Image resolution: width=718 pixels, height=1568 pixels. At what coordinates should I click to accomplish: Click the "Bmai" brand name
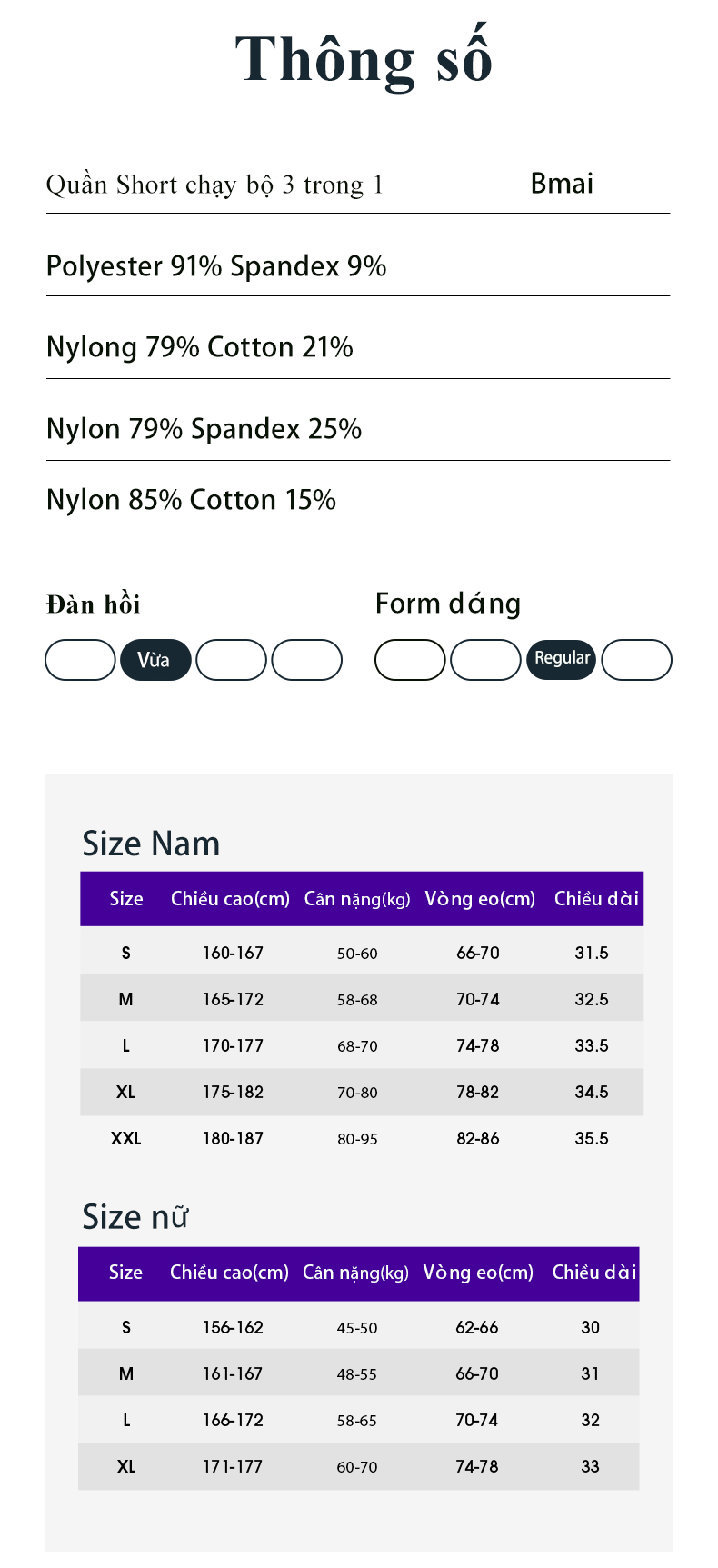(x=562, y=184)
